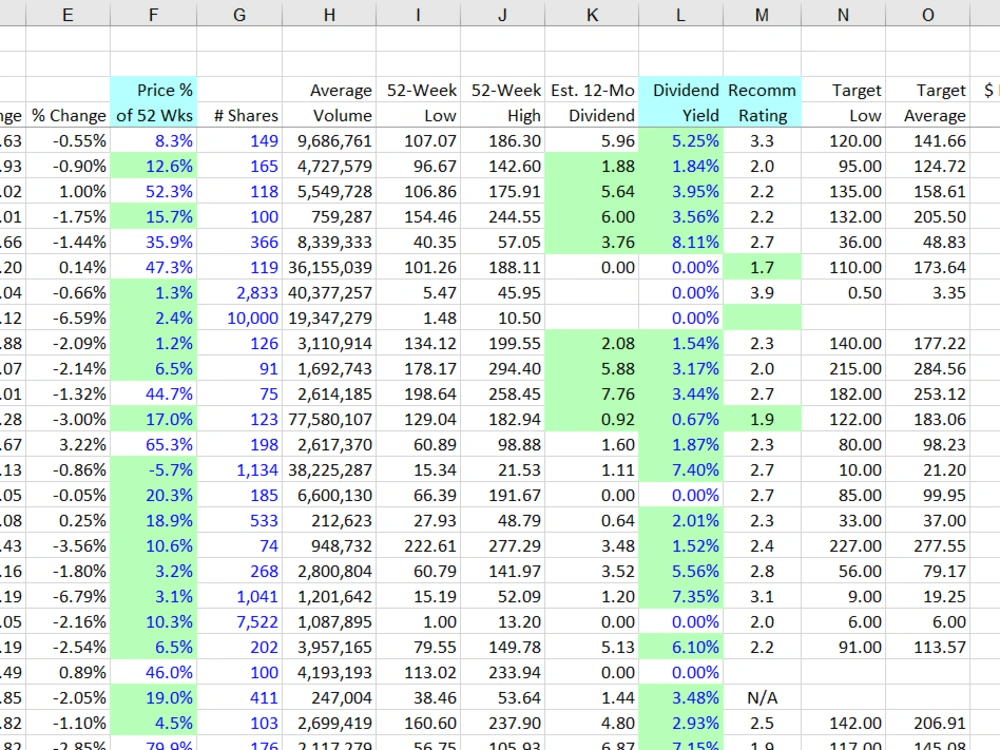This screenshot has height=750, width=1000.
Task: Click the 'Recomm' header cell
Action: 762,90
